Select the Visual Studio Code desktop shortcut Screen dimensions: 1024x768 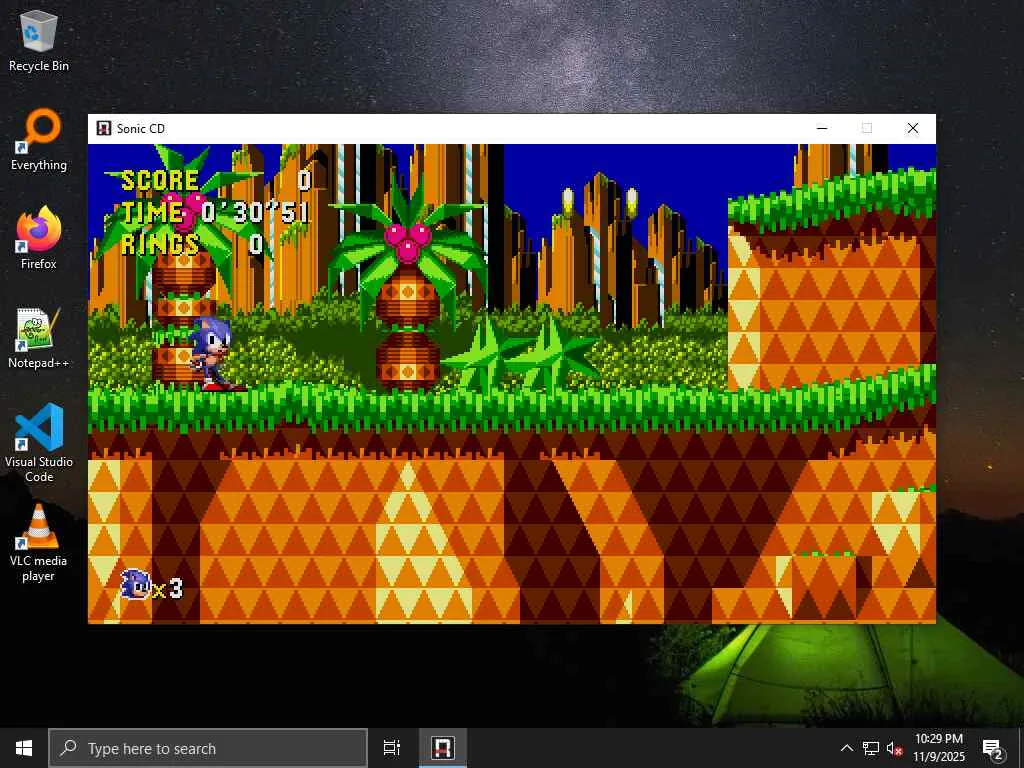[39, 443]
